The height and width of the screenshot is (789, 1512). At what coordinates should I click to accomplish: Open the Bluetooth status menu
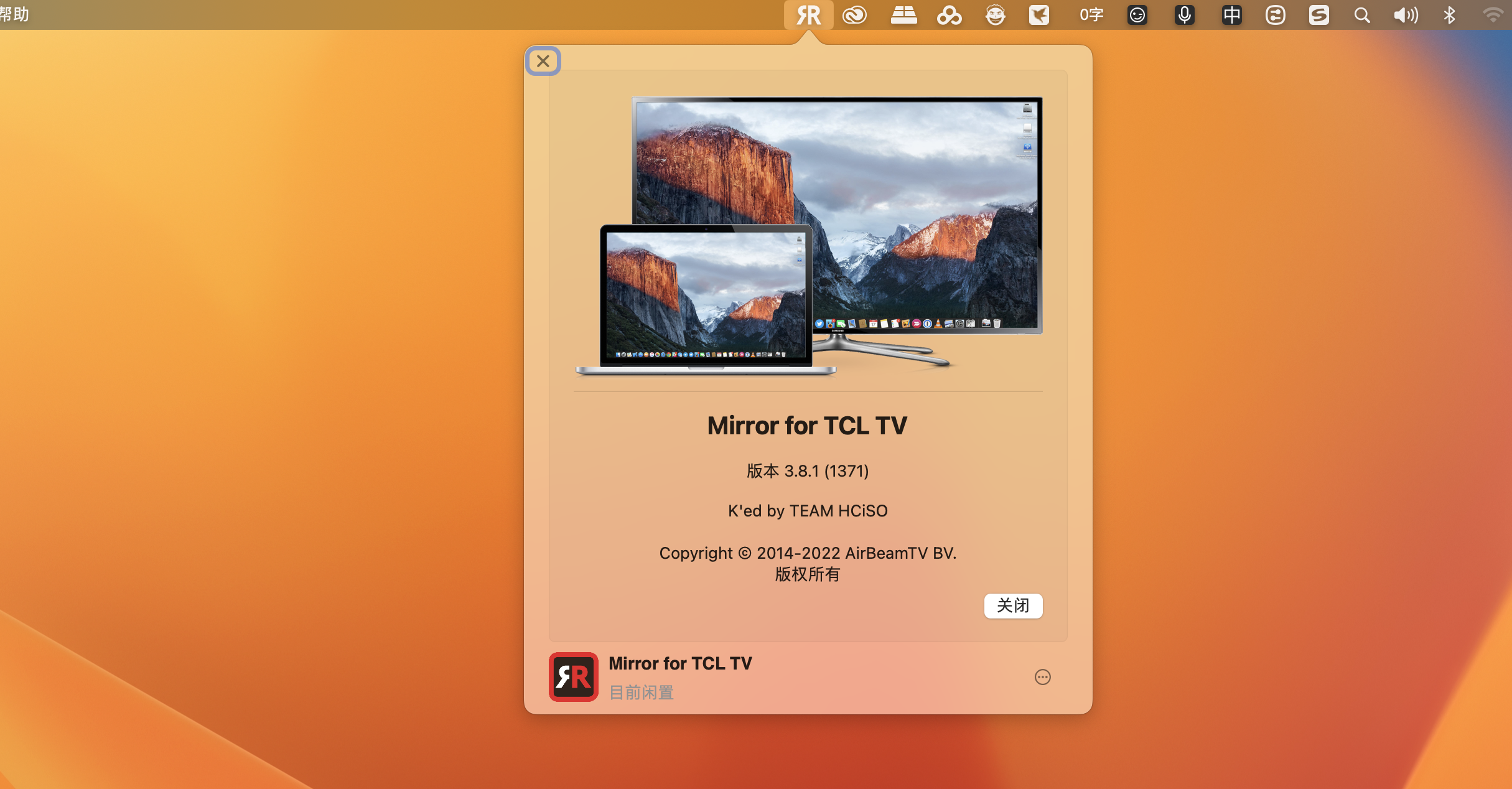click(x=1449, y=15)
